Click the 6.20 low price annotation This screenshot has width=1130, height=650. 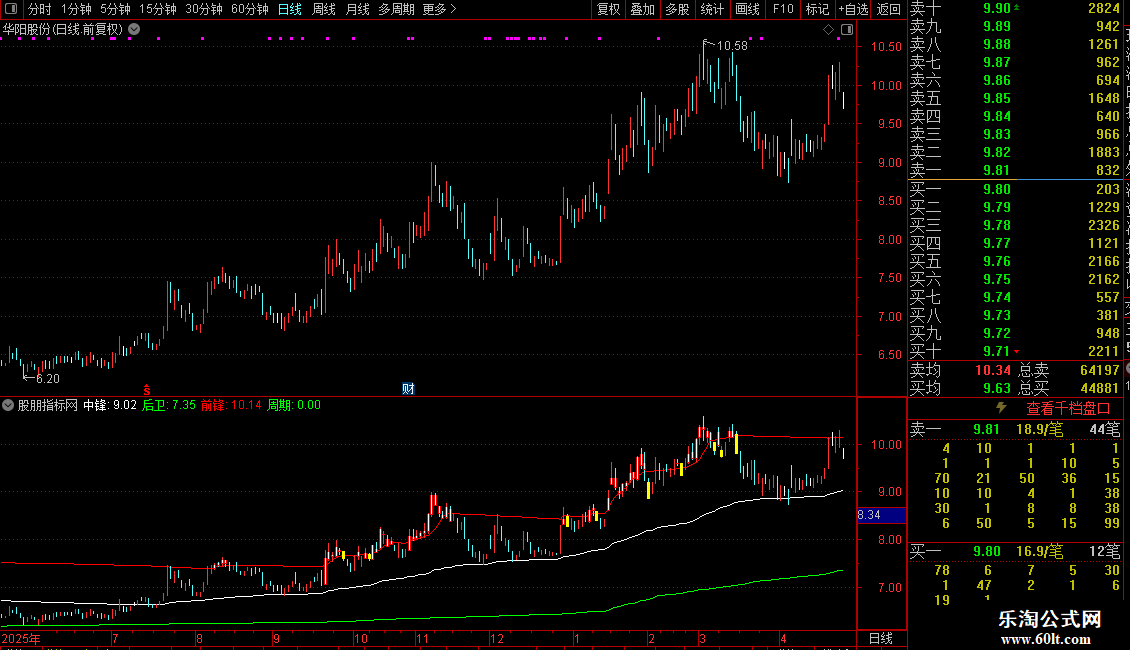(x=48, y=379)
